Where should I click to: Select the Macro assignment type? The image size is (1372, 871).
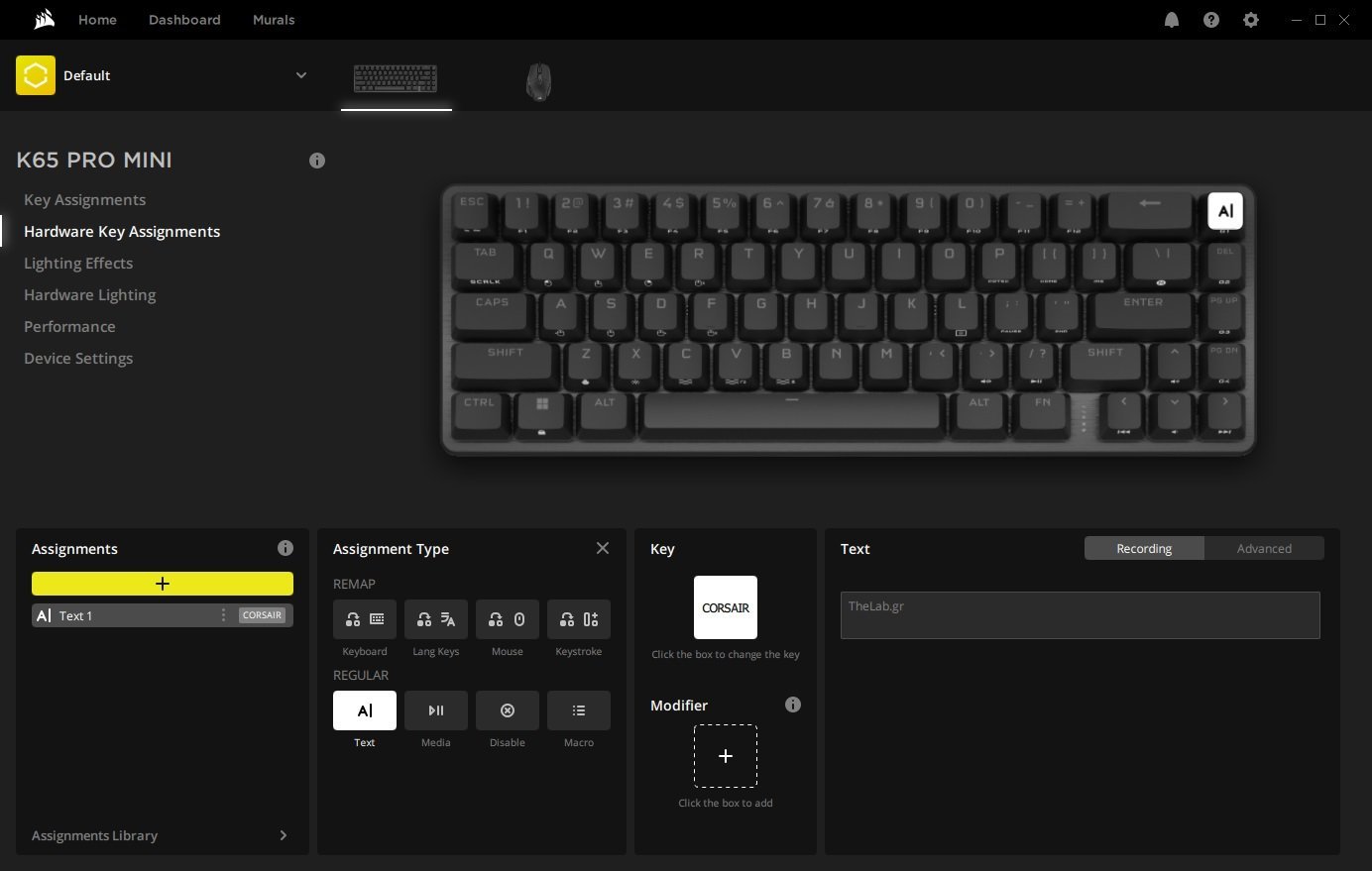pos(579,710)
